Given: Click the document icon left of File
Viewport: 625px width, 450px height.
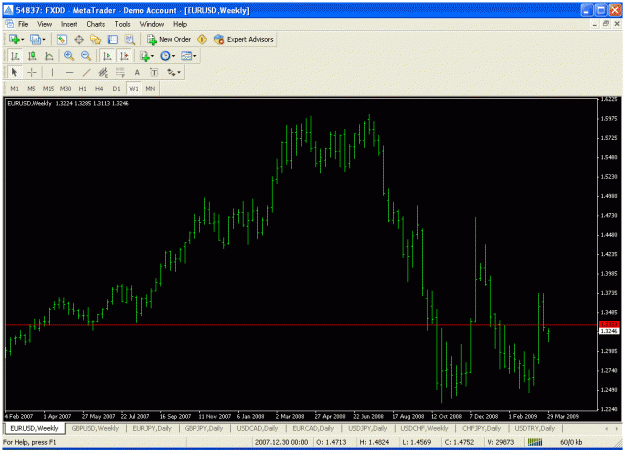Looking at the screenshot, I should pos(10,24).
